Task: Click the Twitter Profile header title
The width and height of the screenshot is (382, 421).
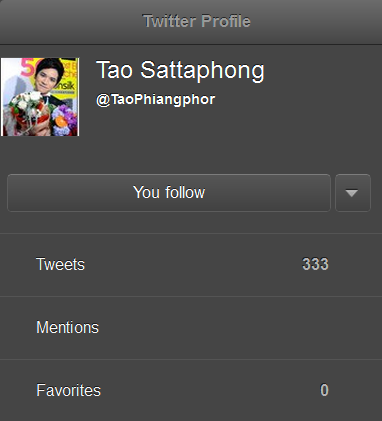Action: pyautogui.click(x=197, y=21)
